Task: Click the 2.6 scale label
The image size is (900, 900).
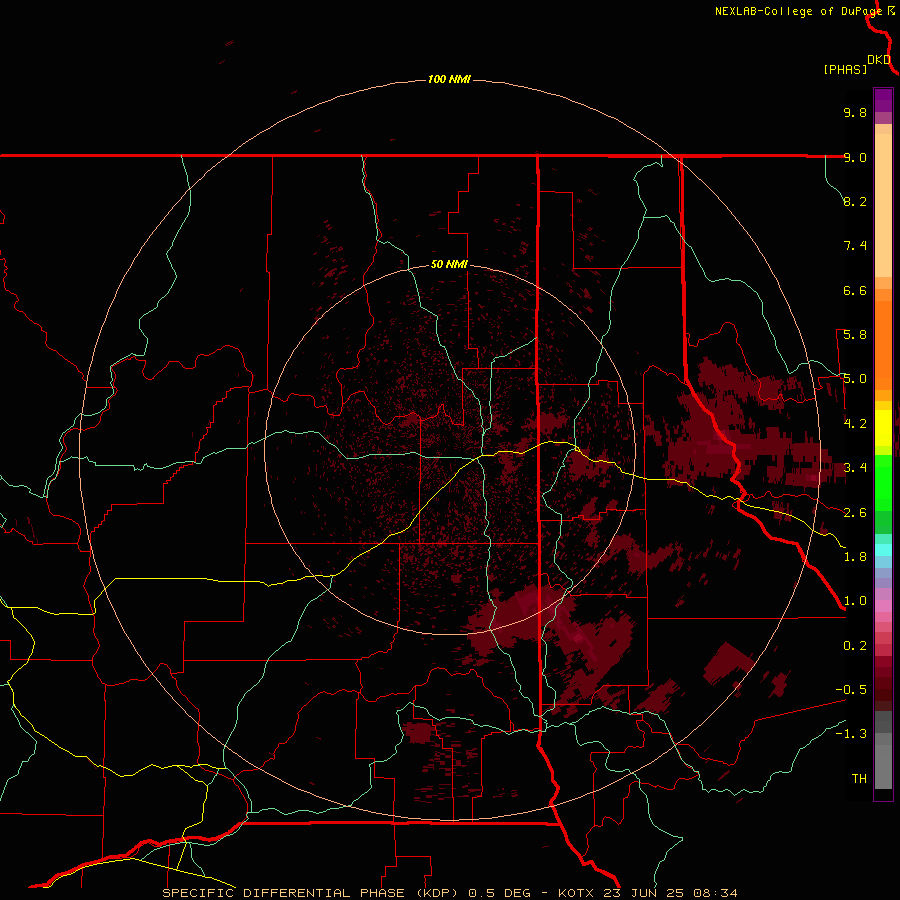Action: pyautogui.click(x=855, y=513)
